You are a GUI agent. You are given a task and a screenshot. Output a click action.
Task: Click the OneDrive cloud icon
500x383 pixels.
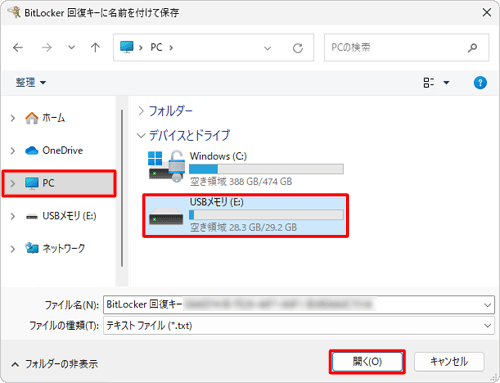pyautogui.click(x=32, y=151)
